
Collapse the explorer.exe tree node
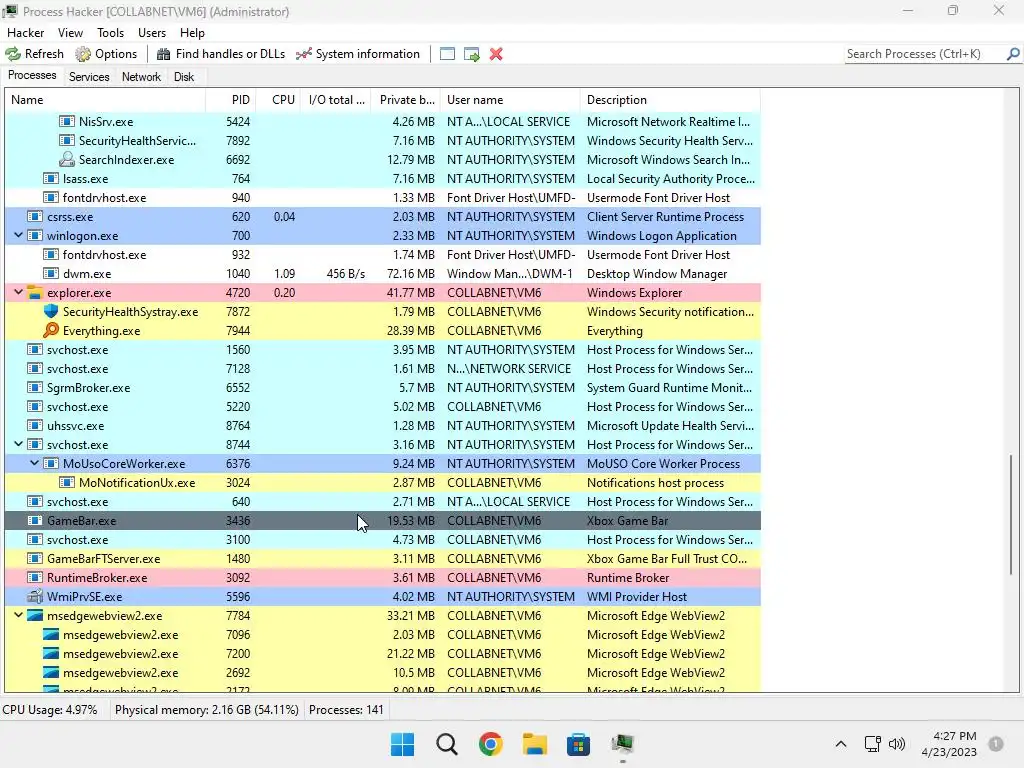click(18, 293)
